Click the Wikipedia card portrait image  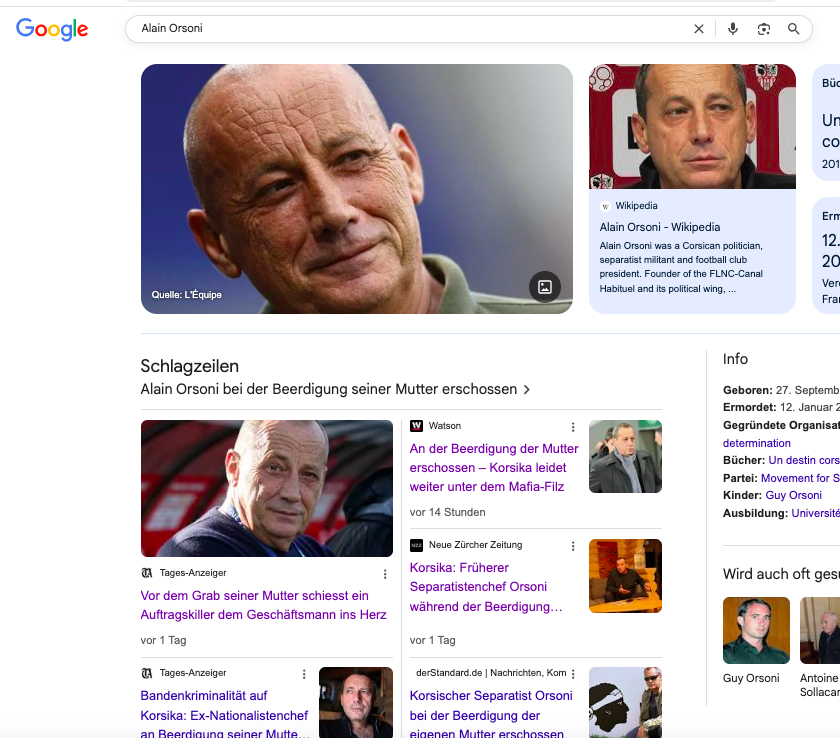click(692, 126)
